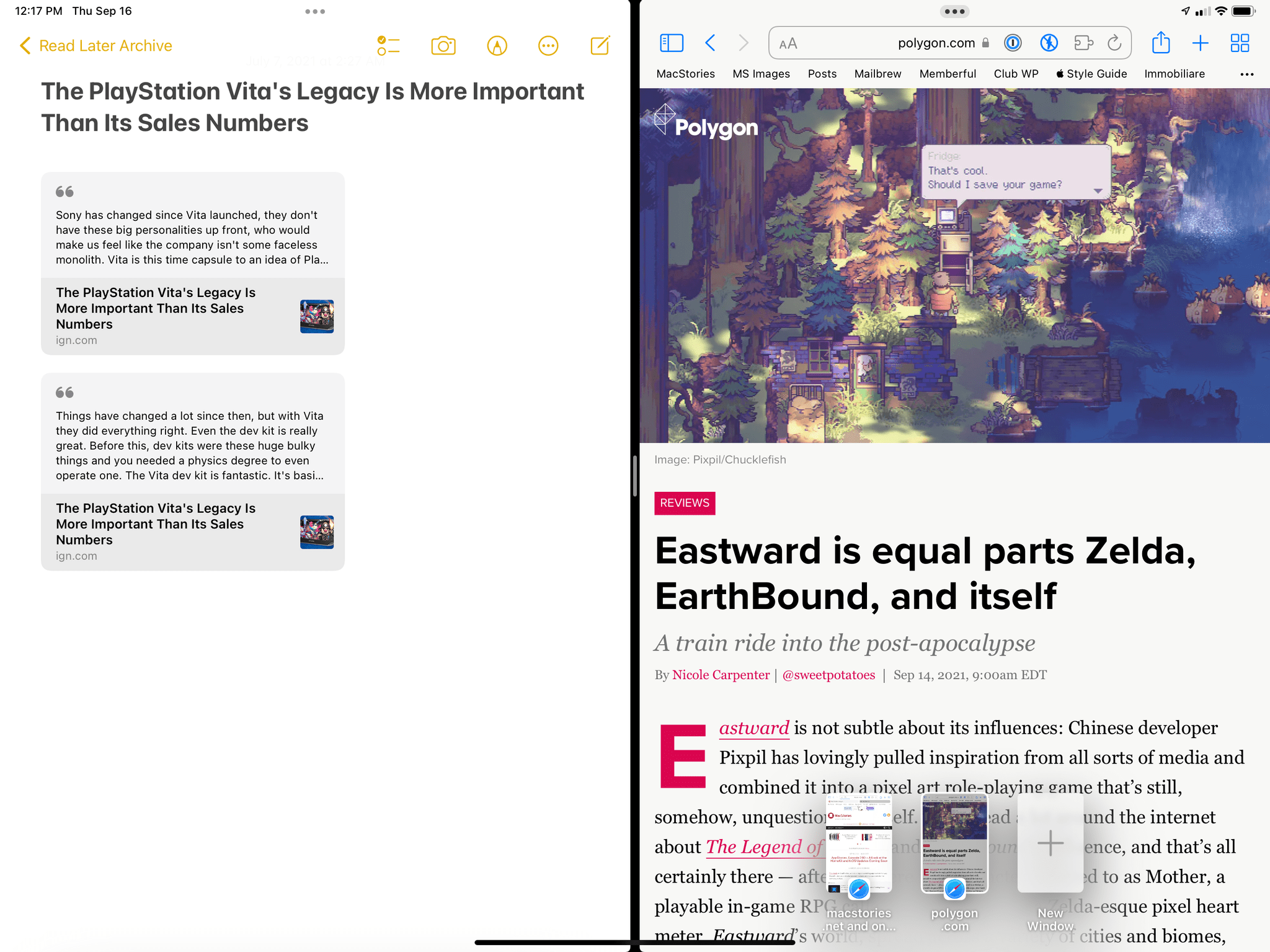The width and height of the screenshot is (1270, 952).
Task: Tap the Wi-Fi status icon
Action: (x=1220, y=11)
